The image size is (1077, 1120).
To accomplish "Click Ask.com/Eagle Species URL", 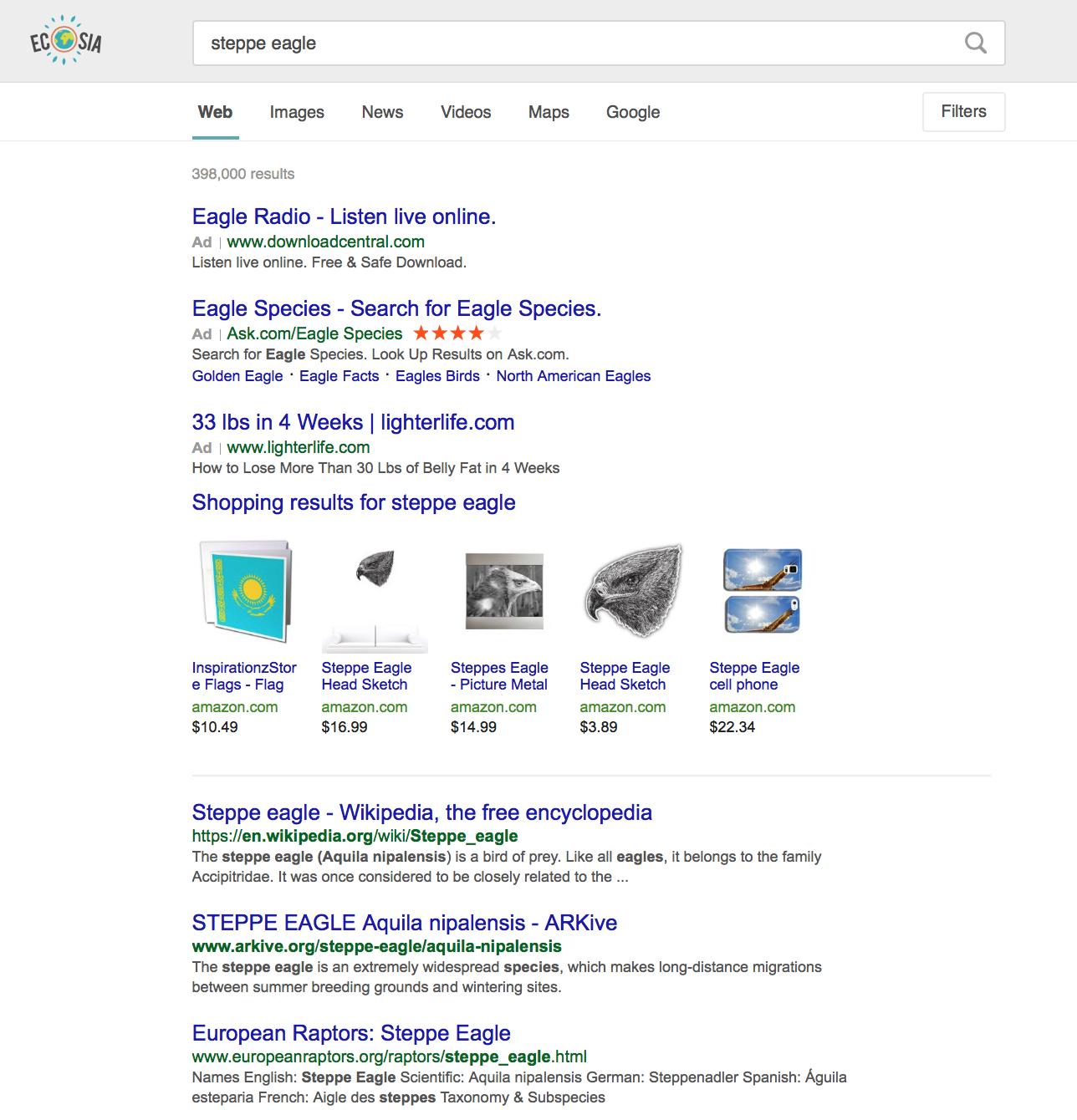I will (x=314, y=333).
